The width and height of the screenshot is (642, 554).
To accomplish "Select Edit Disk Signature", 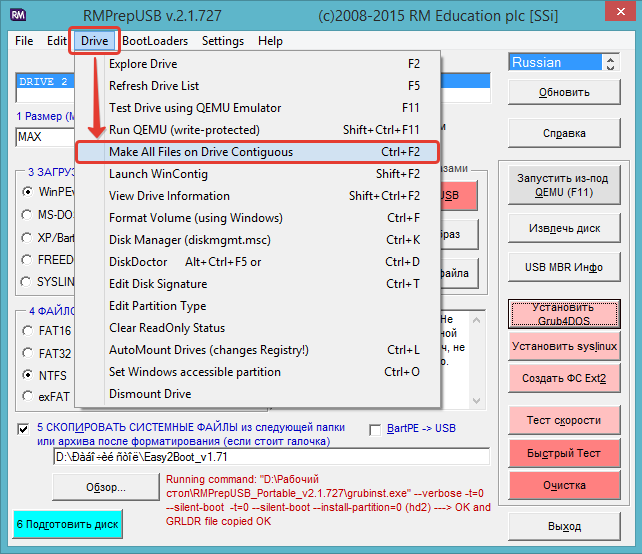I will coord(258,284).
